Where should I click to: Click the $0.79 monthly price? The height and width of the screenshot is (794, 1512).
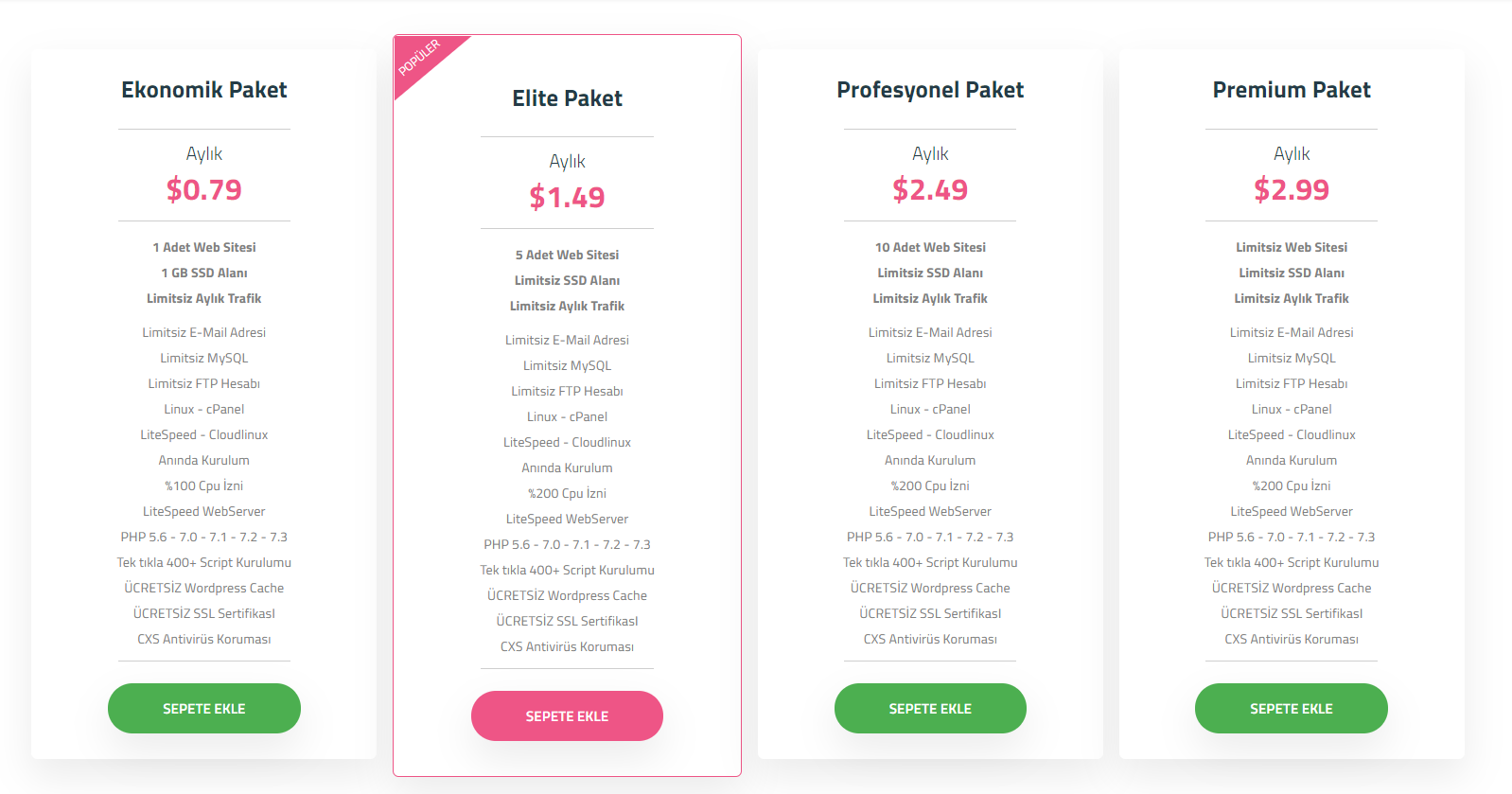(204, 189)
